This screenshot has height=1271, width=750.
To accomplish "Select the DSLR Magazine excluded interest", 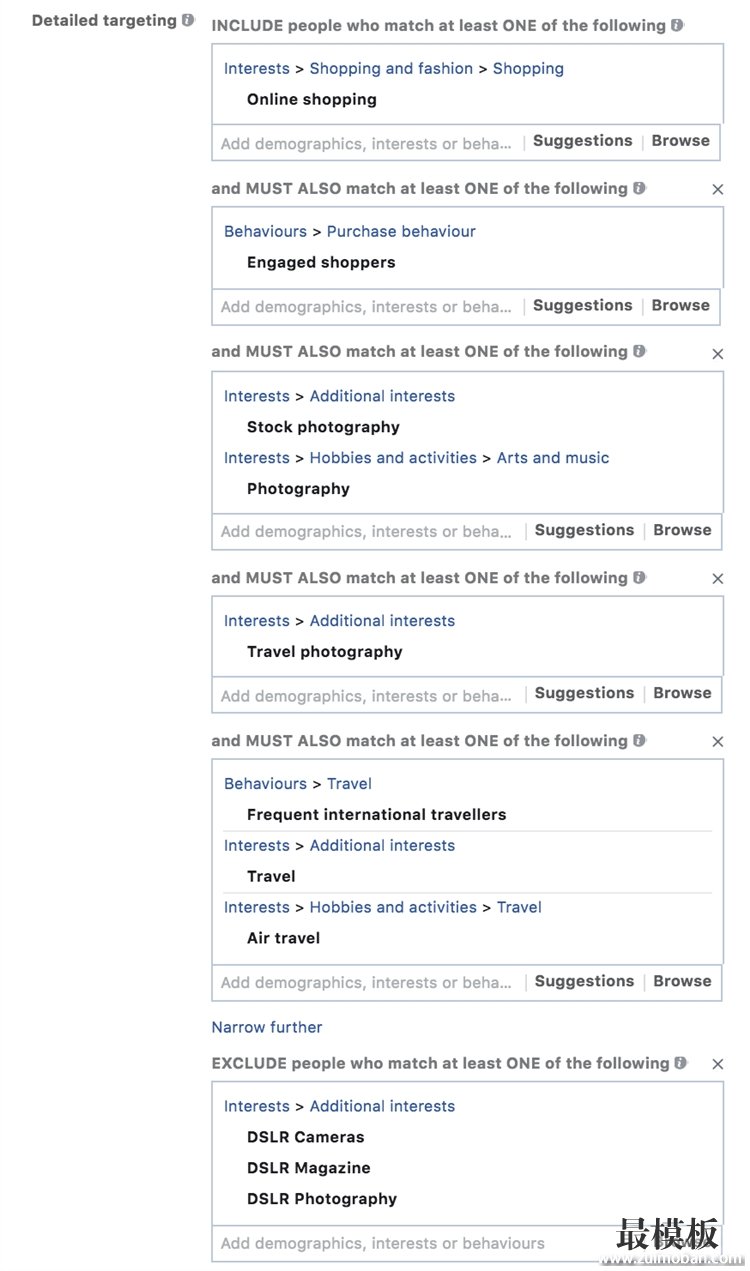I will tap(309, 1168).
